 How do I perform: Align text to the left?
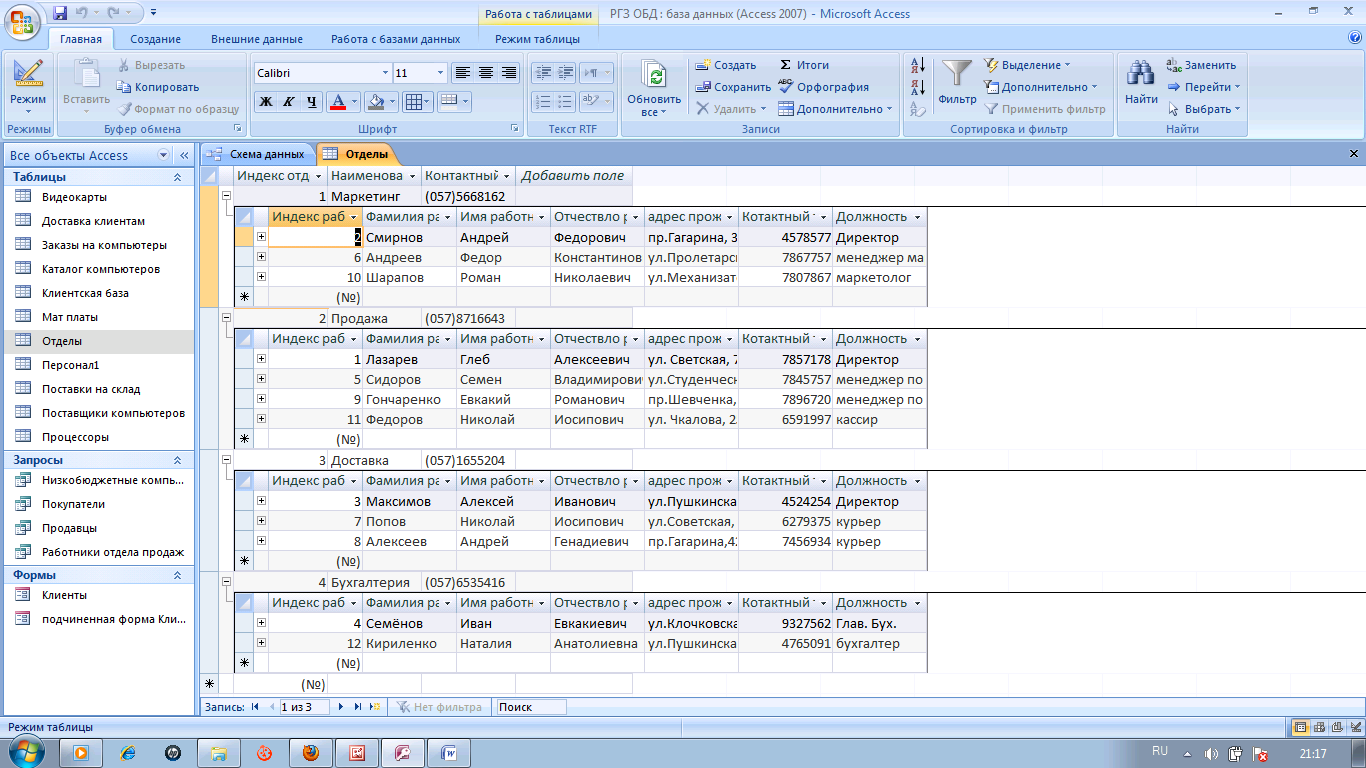coord(462,73)
